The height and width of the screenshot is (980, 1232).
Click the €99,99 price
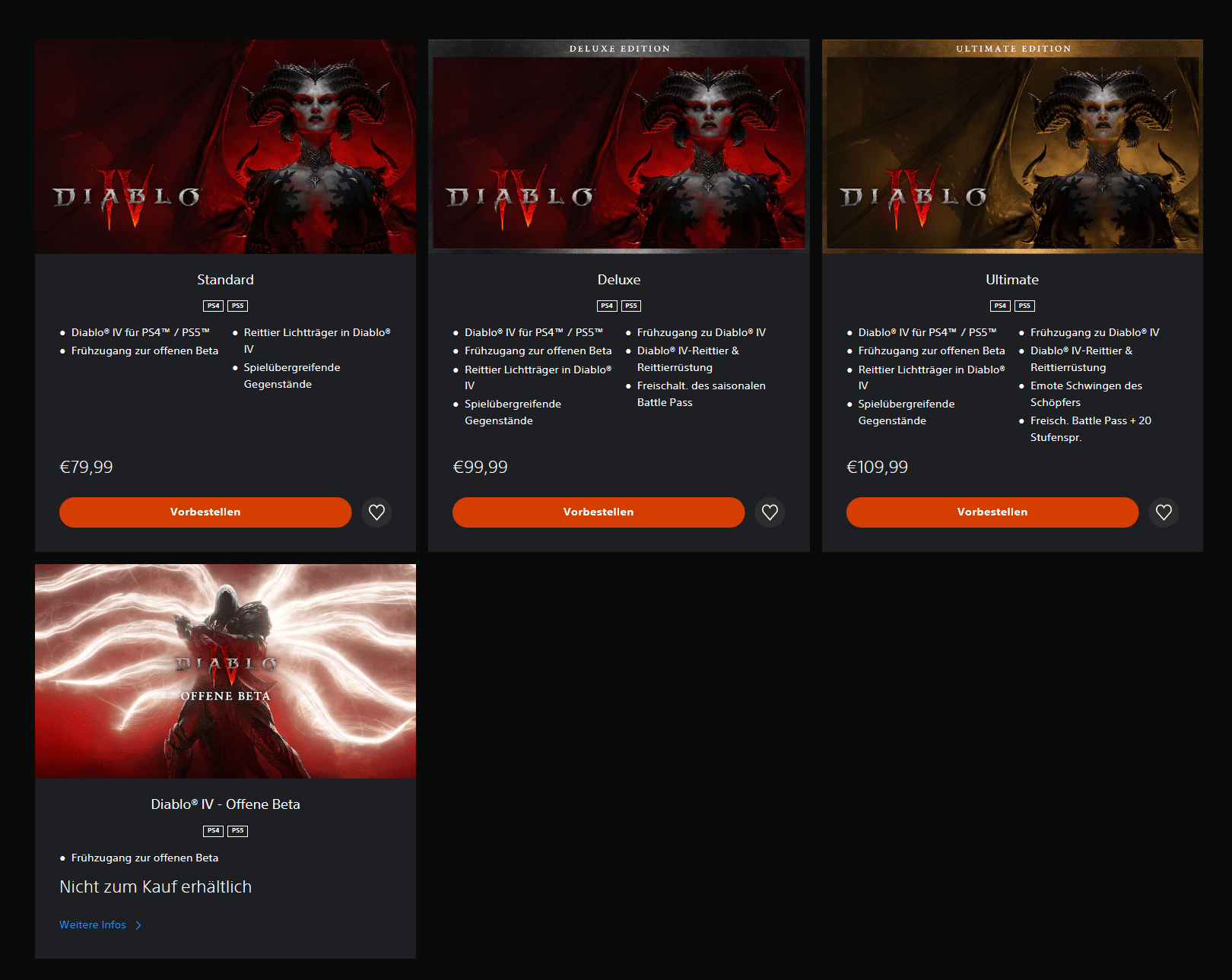tap(480, 467)
